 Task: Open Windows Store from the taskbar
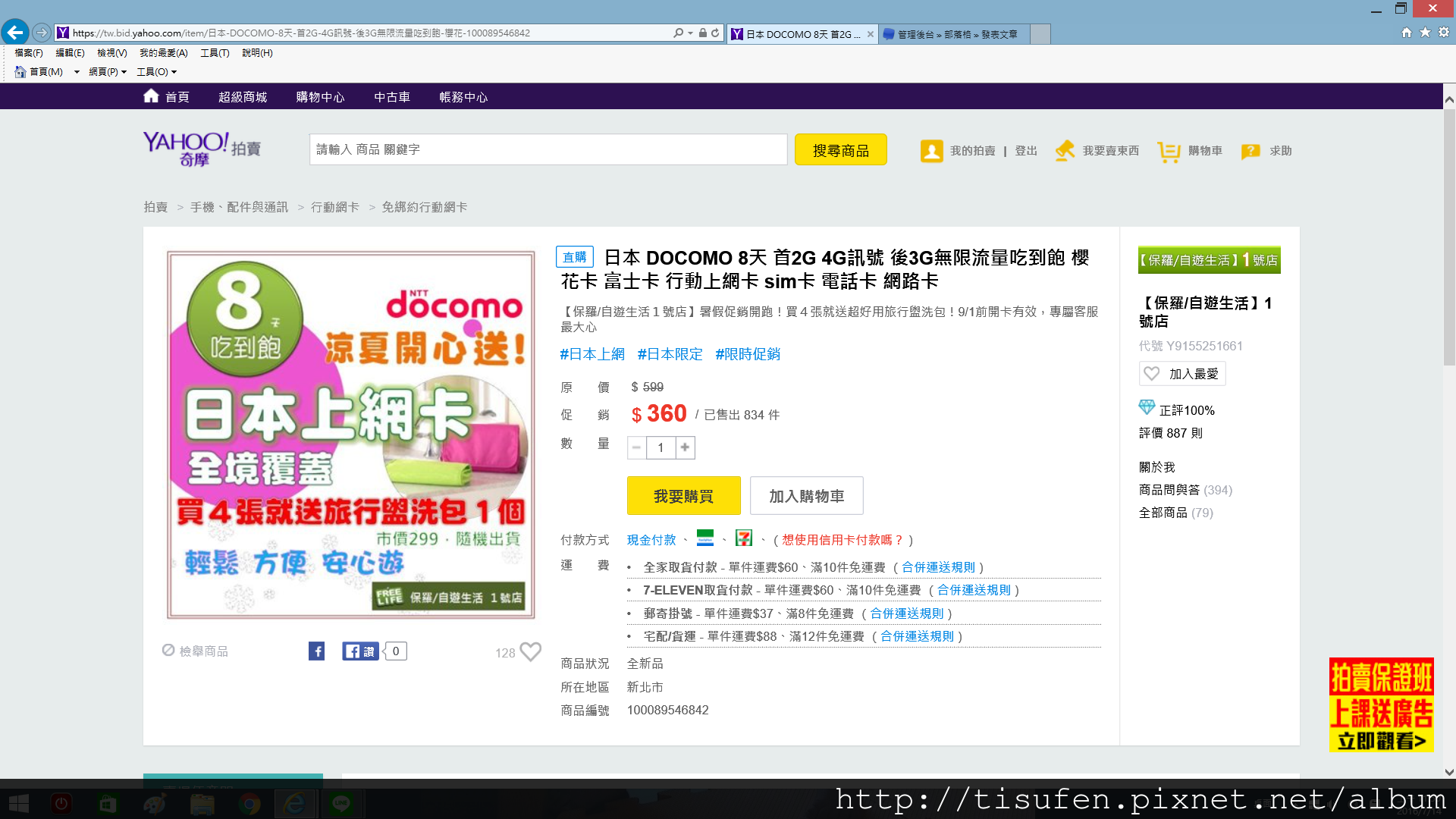point(108,804)
